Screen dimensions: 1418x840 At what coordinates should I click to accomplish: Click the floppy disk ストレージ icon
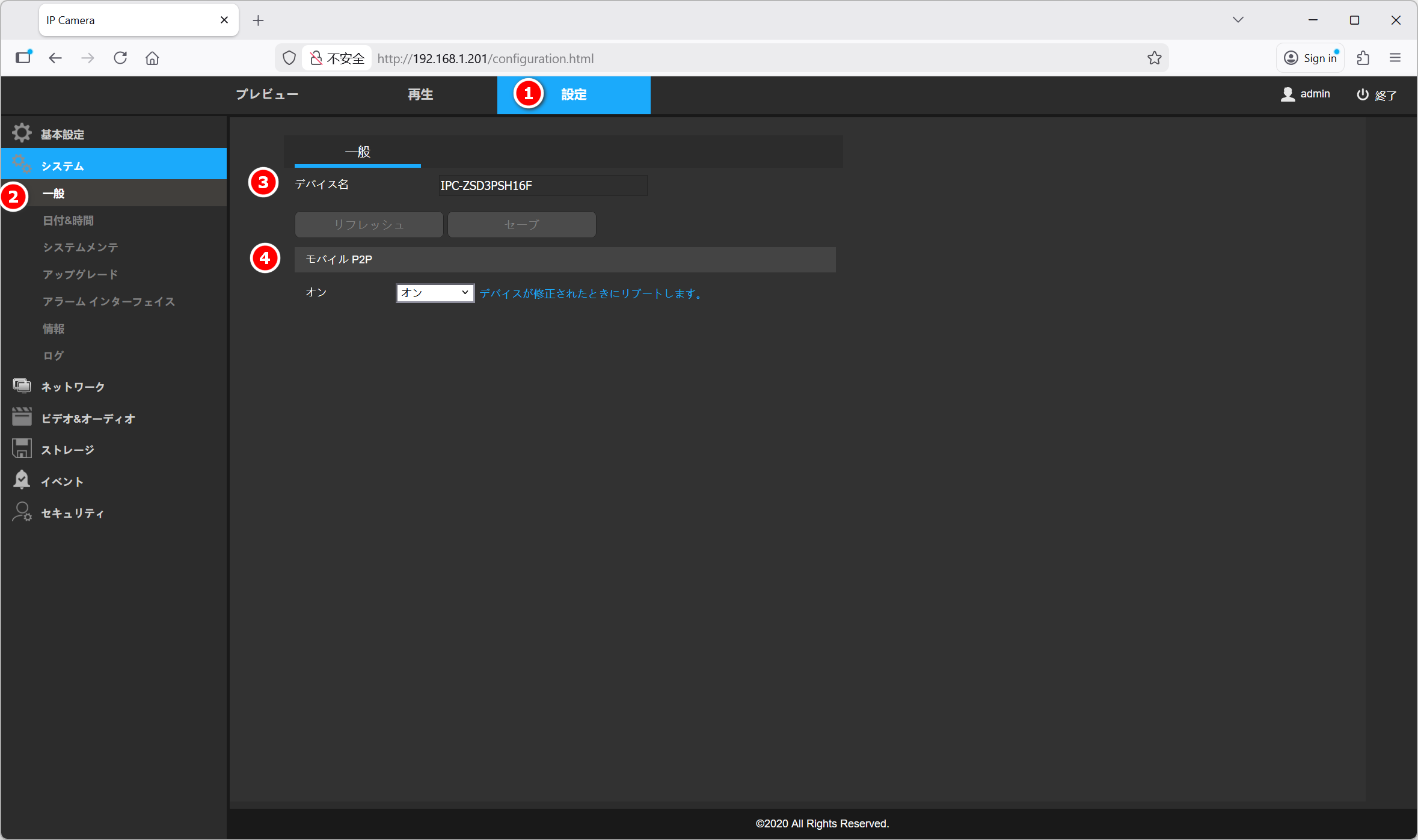coord(22,449)
